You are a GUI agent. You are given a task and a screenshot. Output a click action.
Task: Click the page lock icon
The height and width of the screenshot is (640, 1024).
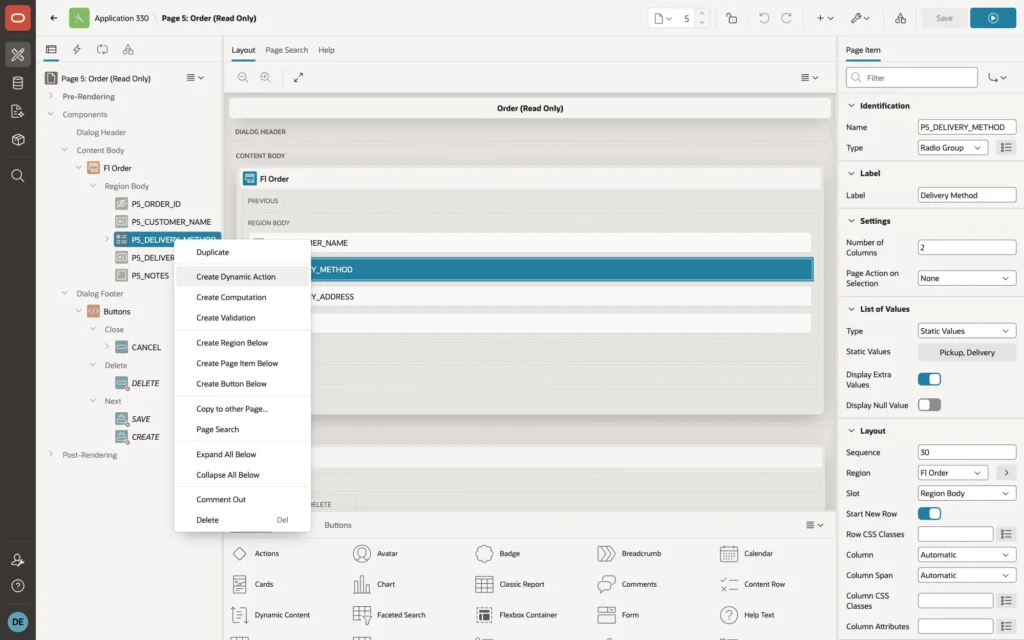pyautogui.click(x=731, y=18)
